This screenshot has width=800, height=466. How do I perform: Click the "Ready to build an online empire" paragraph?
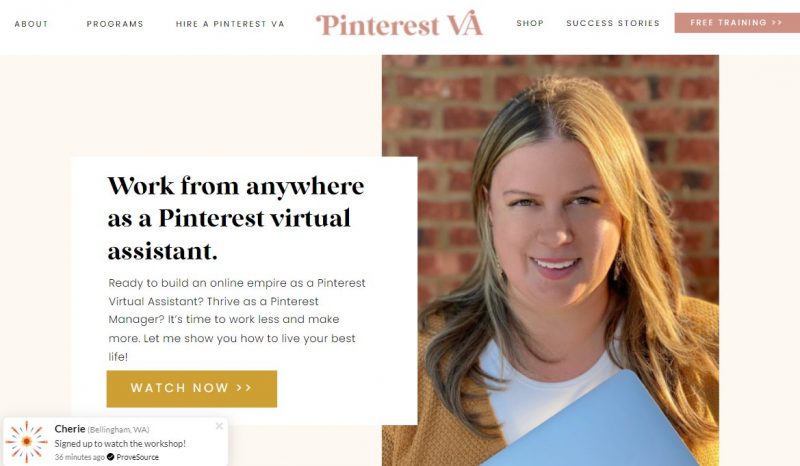pos(237,320)
